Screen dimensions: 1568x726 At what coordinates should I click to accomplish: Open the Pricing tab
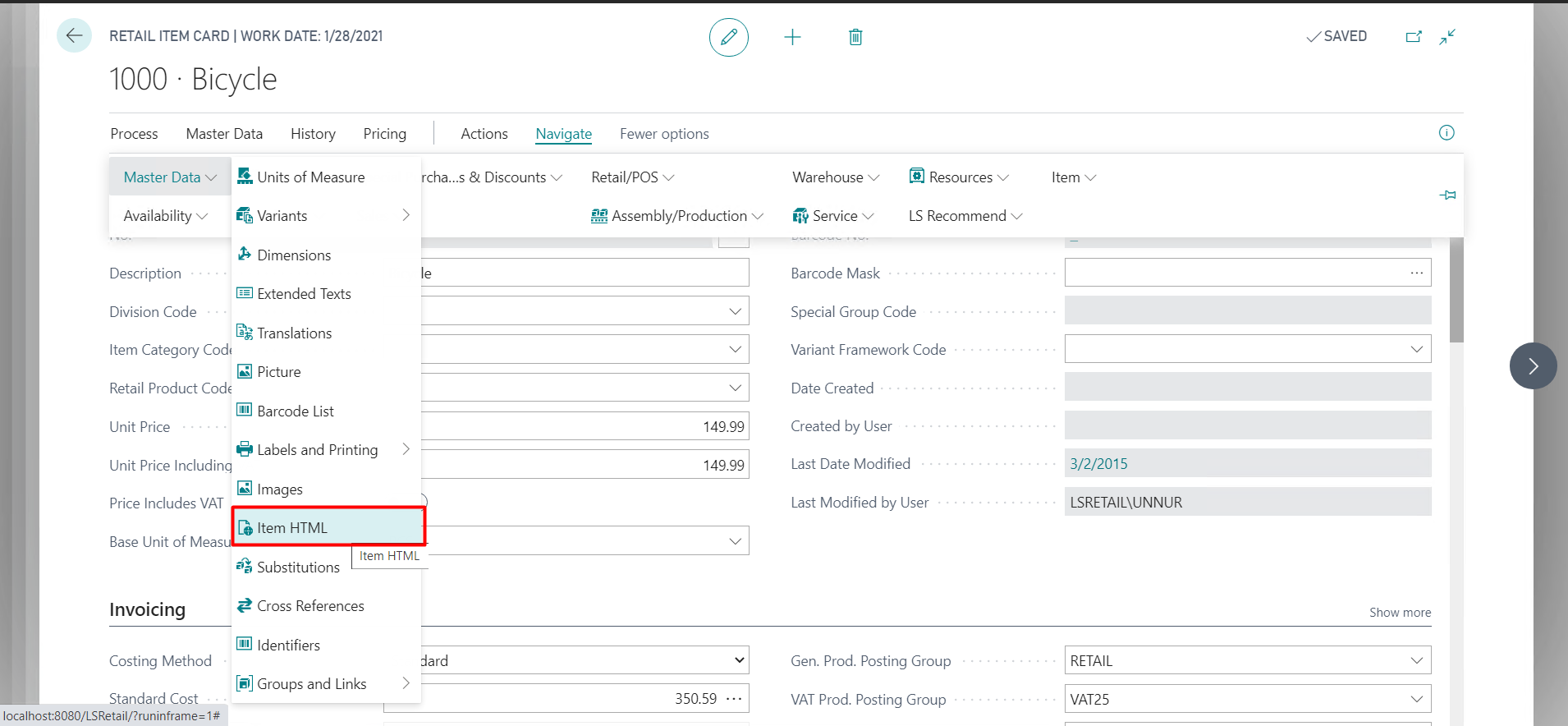(x=384, y=134)
